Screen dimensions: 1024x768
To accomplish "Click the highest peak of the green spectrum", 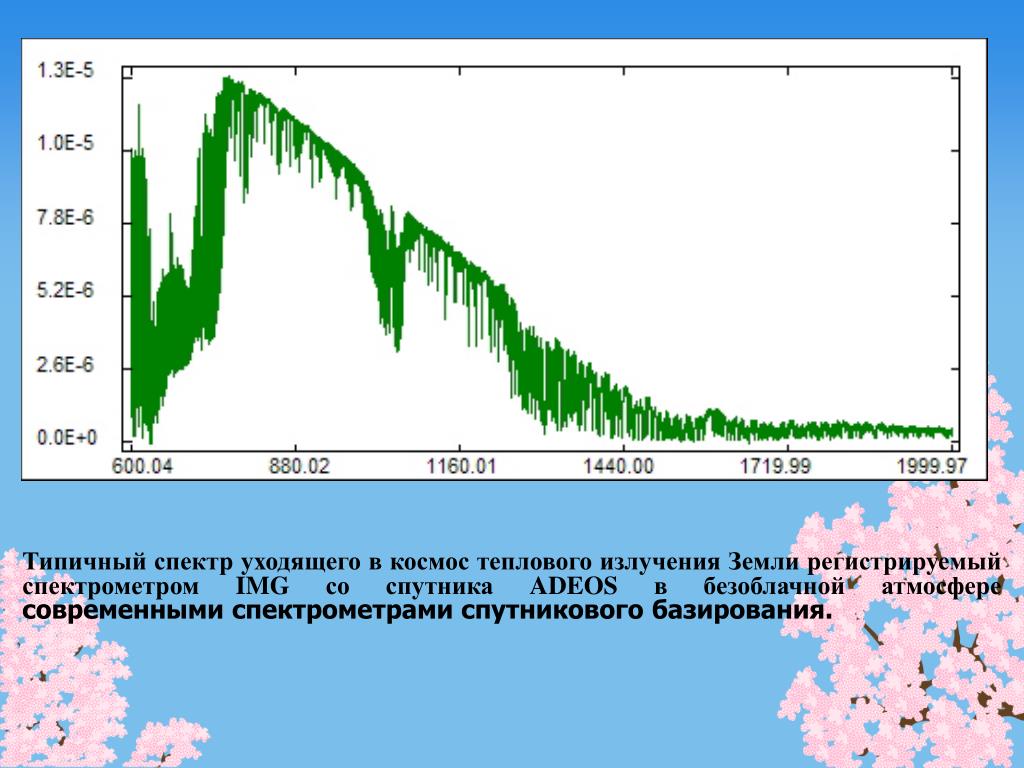I will click(x=227, y=80).
